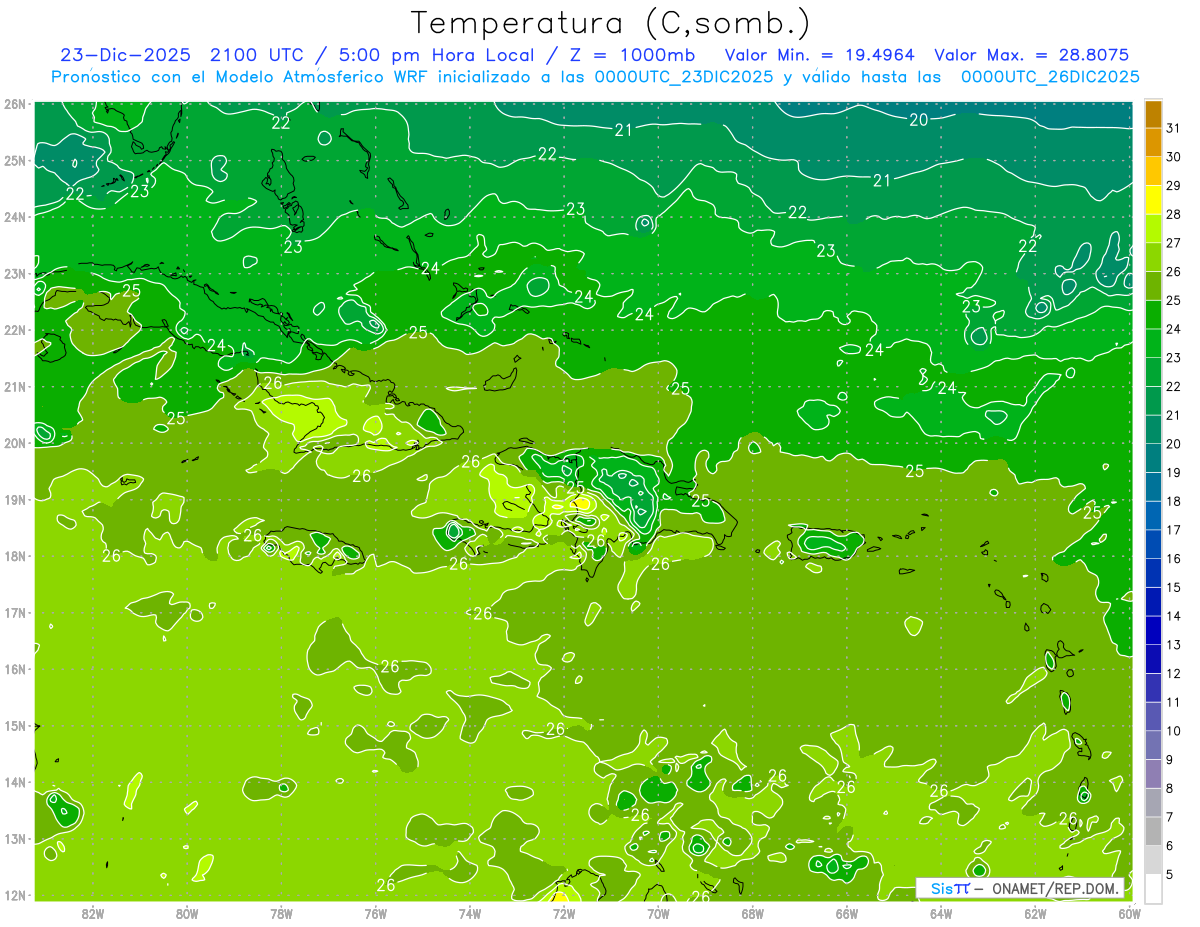Viewport: 1200px width, 927px height.
Task: Click the title "Temperatura (C,somb.)"
Action: pos(611,22)
